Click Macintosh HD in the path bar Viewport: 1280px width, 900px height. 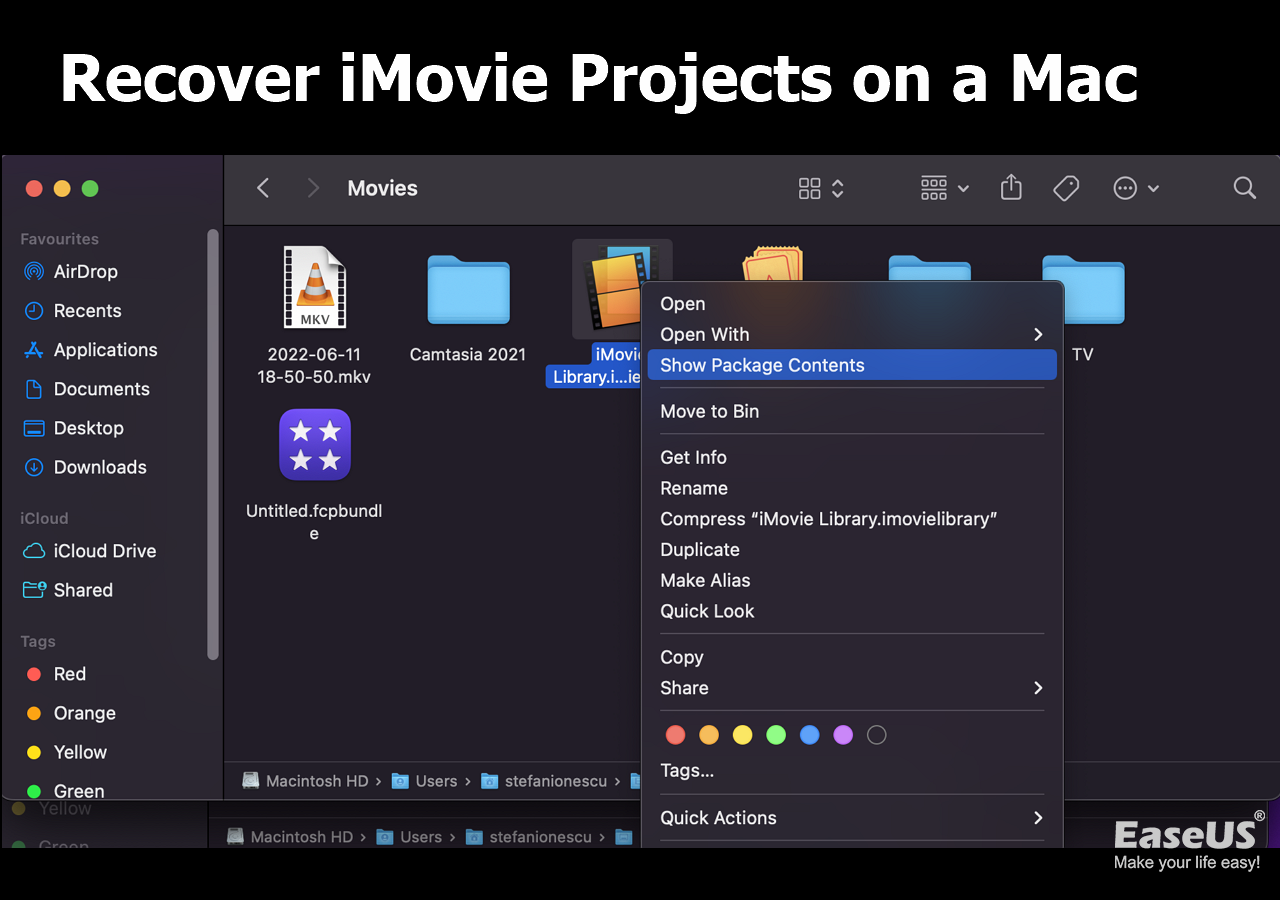pos(316,781)
